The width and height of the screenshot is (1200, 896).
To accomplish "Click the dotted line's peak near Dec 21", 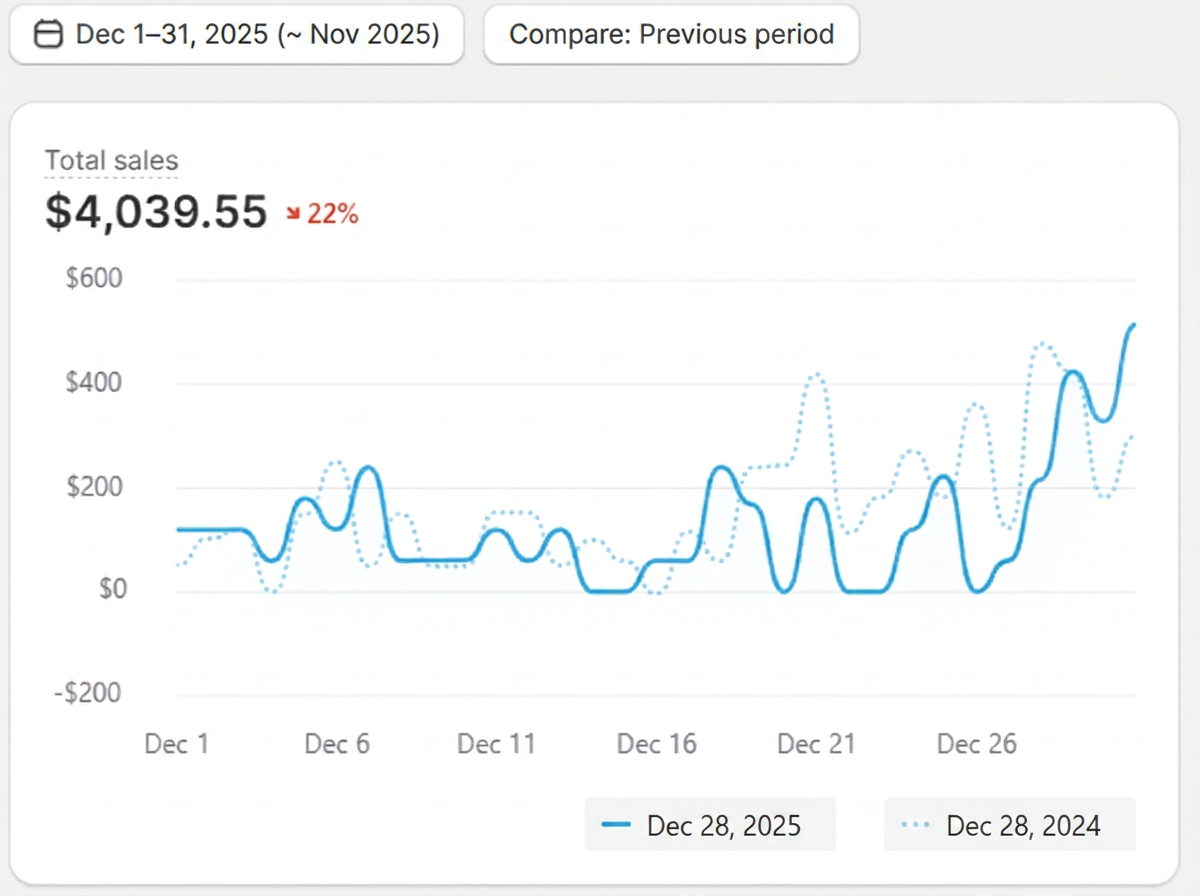I will pos(816,375).
